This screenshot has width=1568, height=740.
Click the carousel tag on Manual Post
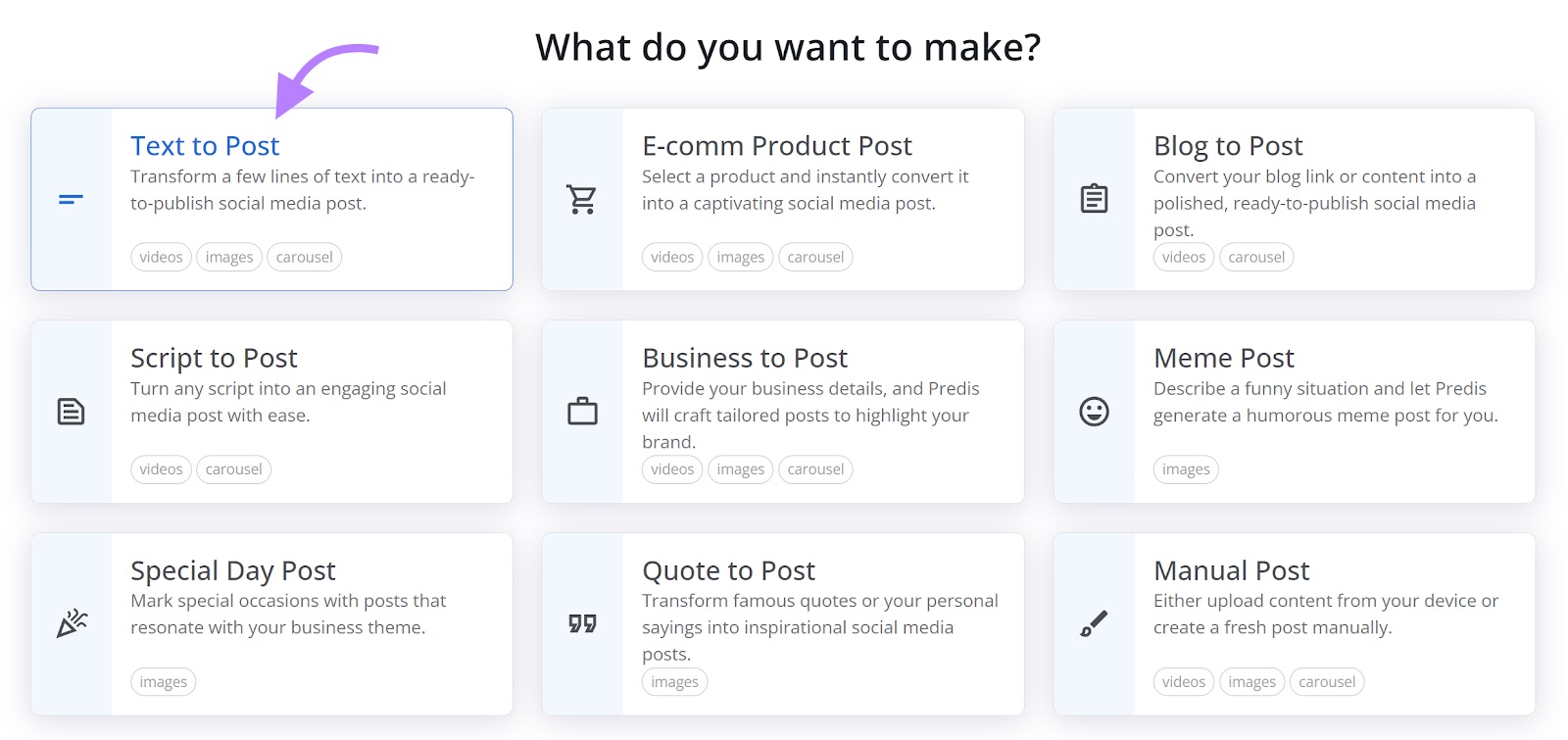[x=1327, y=681]
